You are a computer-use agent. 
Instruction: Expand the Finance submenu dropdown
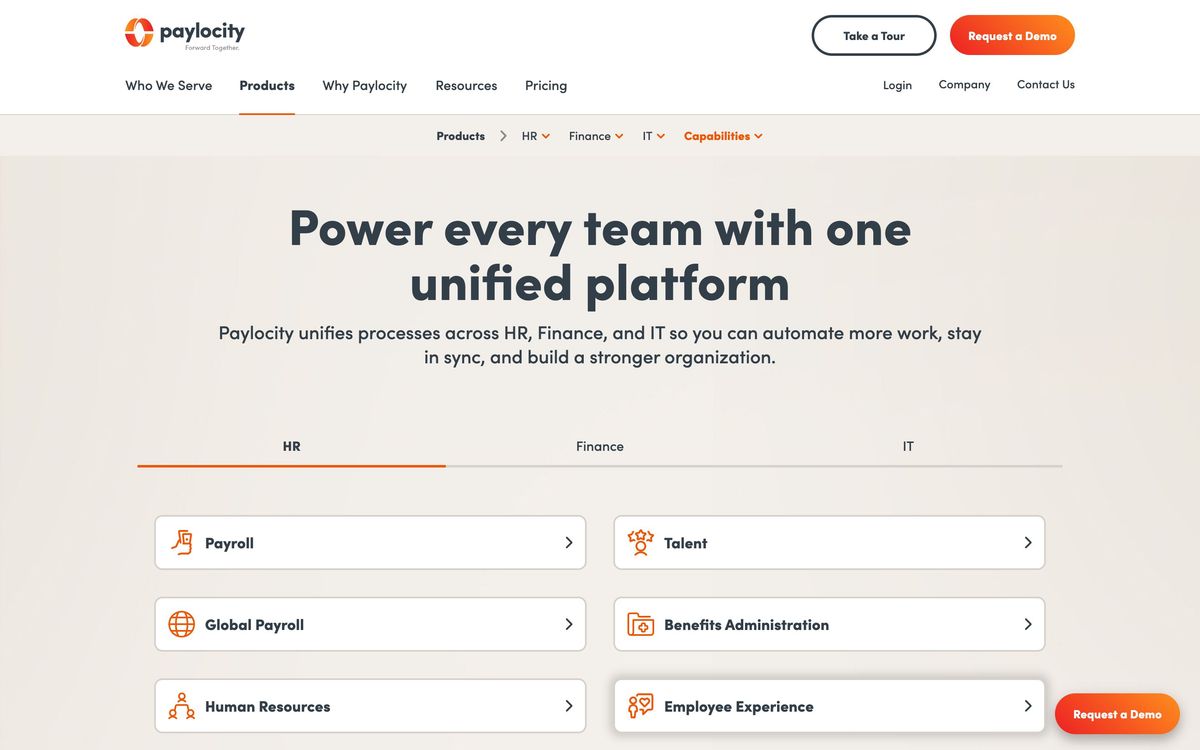pyautogui.click(x=596, y=136)
